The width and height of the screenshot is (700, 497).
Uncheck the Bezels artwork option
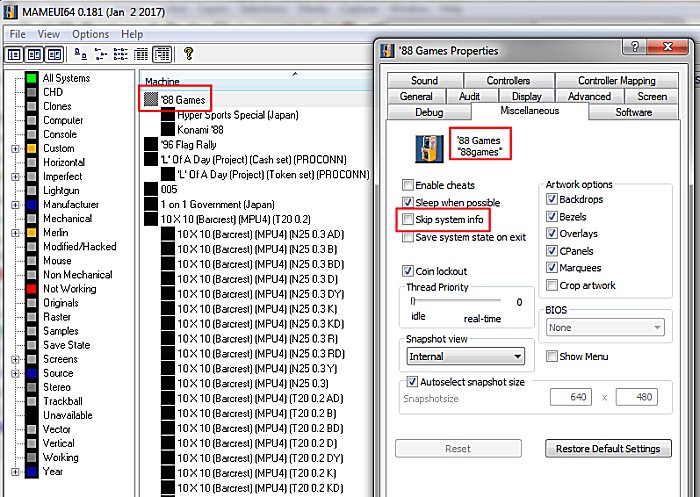tap(552, 217)
